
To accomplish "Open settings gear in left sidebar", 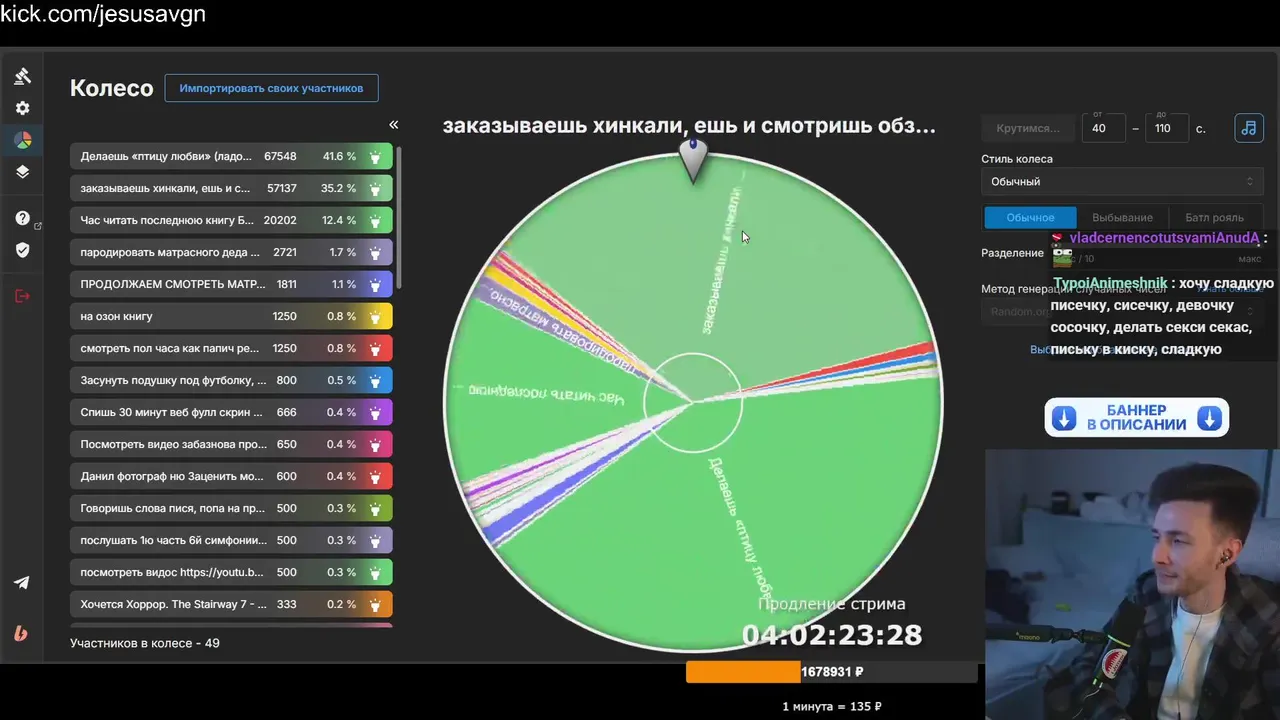I will [x=22, y=108].
